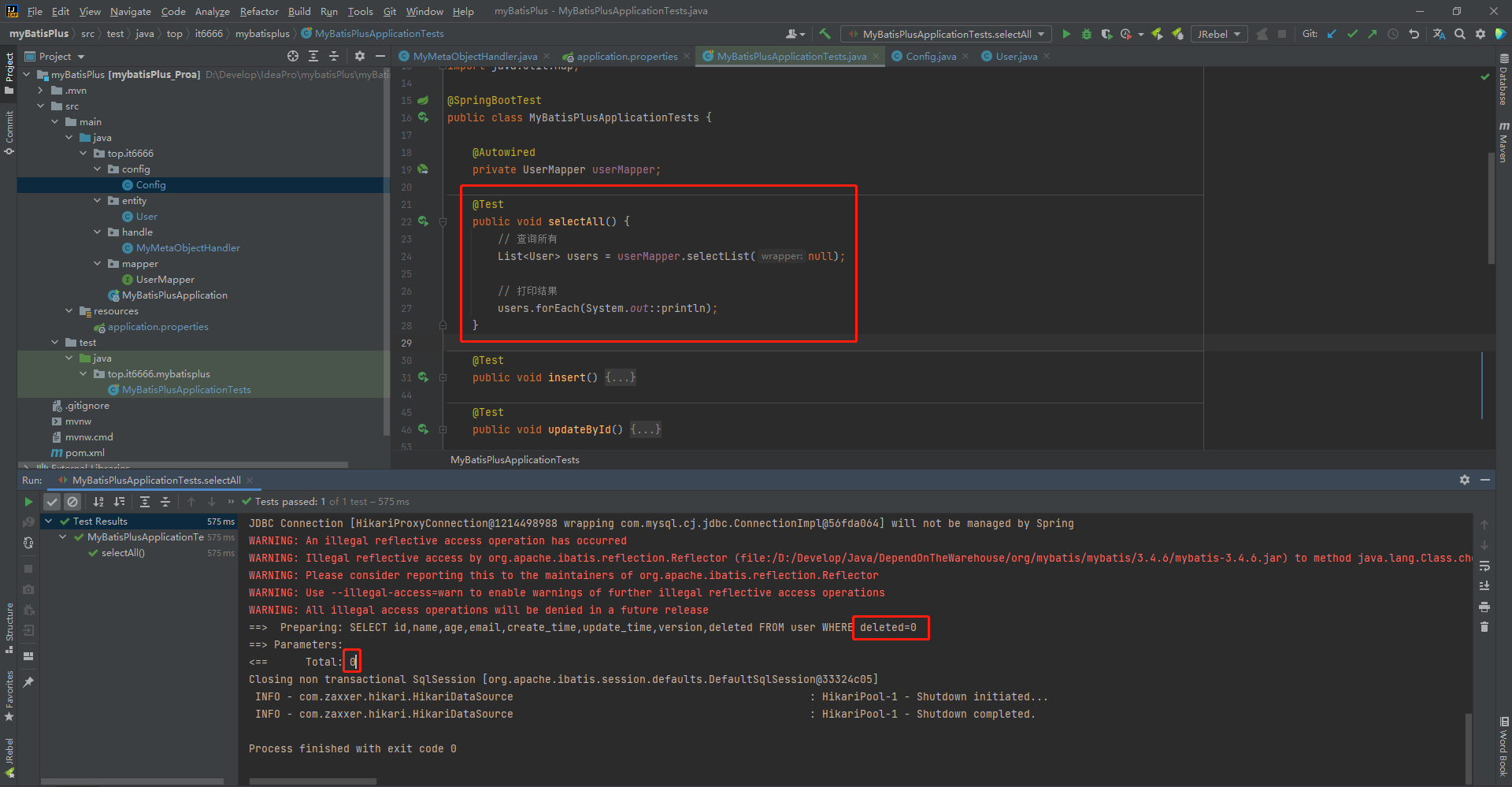The height and width of the screenshot is (787, 1512).
Task: Build project using the green hammer icon
Action: [x=825, y=34]
